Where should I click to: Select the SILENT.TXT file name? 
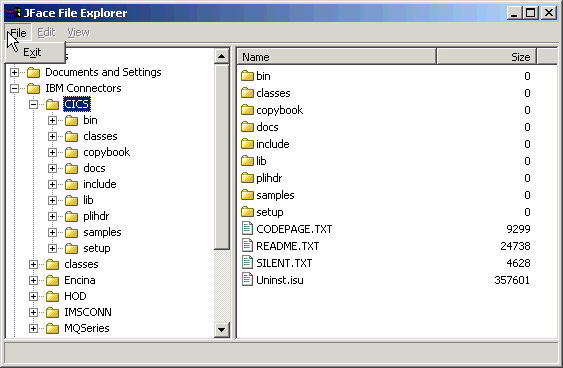[x=284, y=263]
